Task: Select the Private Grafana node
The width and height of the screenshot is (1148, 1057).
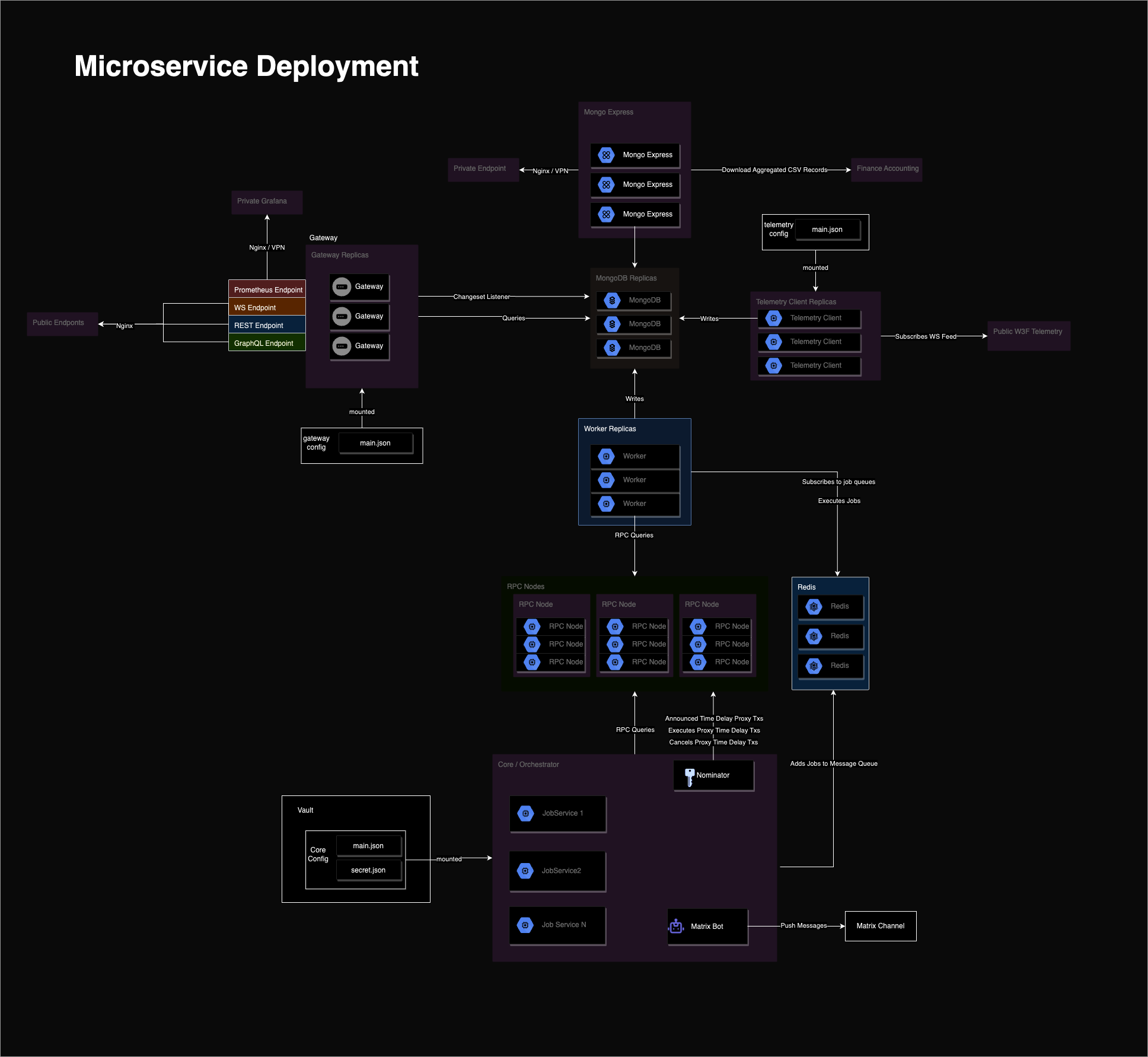Action: [x=267, y=202]
